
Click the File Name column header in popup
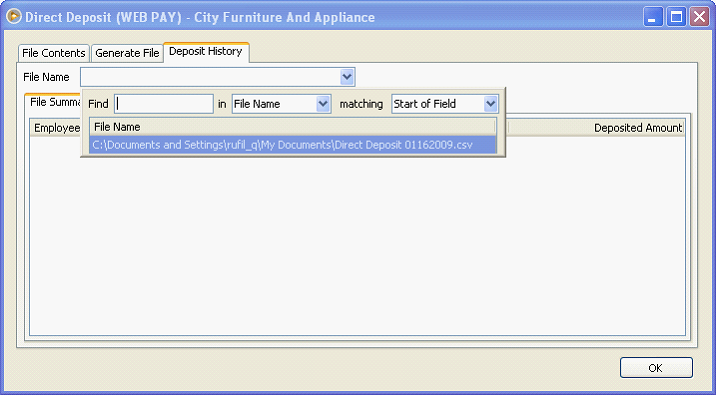tap(293, 127)
